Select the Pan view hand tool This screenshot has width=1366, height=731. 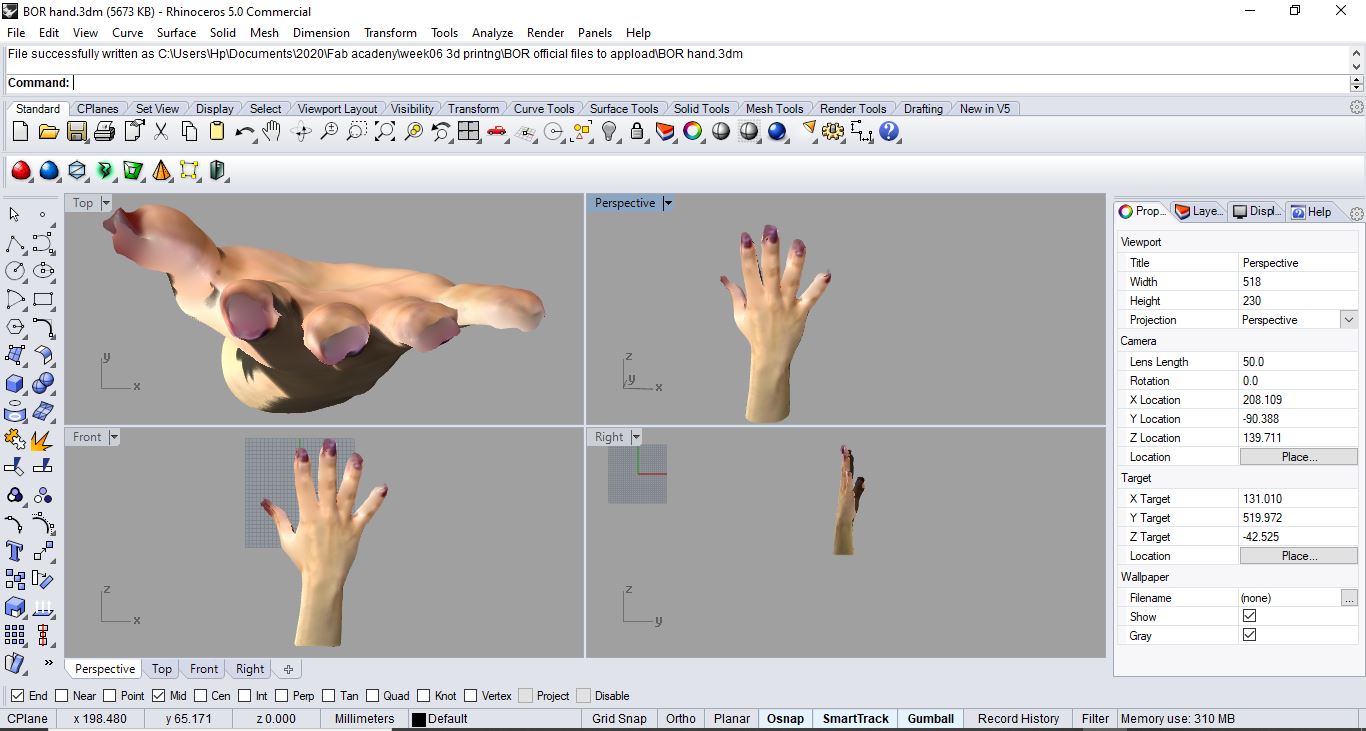coord(271,131)
